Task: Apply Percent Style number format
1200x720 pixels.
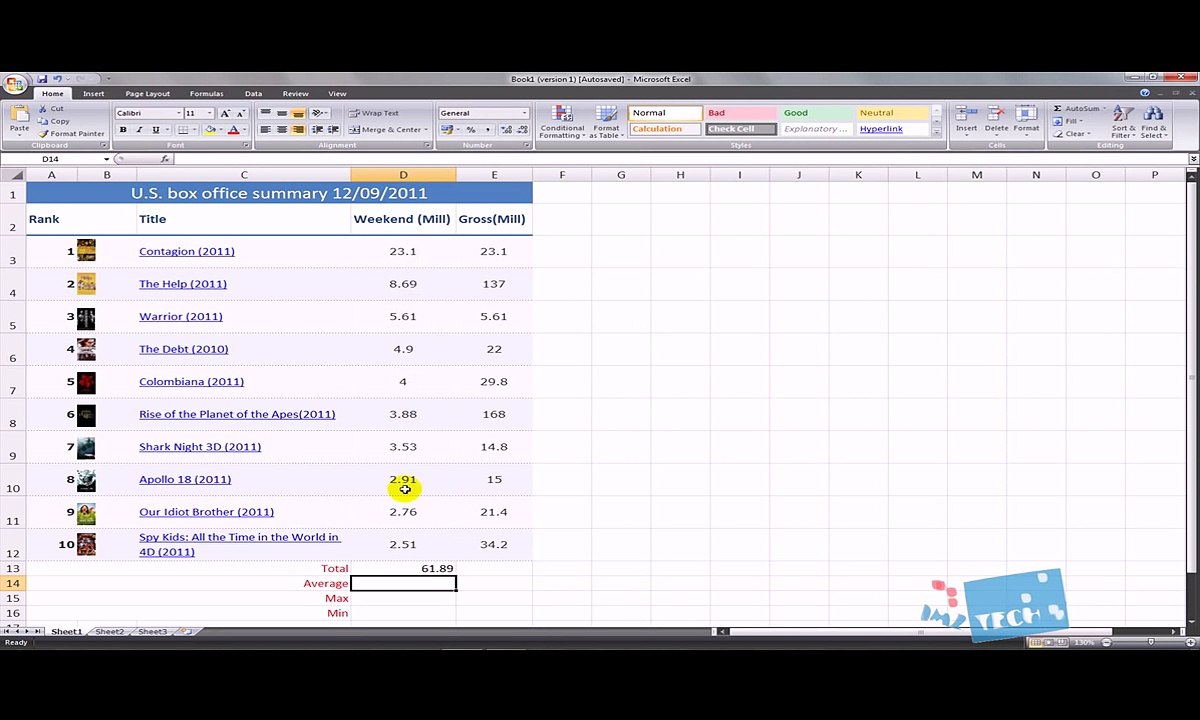Action: 470,130
